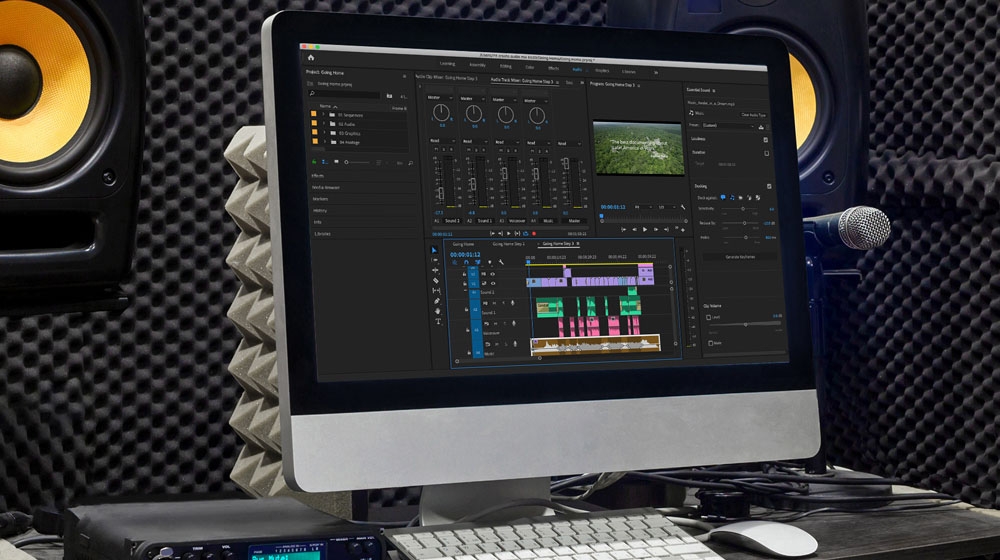Toggle the Ducking checkbox
The height and width of the screenshot is (560, 1000).
768,187
